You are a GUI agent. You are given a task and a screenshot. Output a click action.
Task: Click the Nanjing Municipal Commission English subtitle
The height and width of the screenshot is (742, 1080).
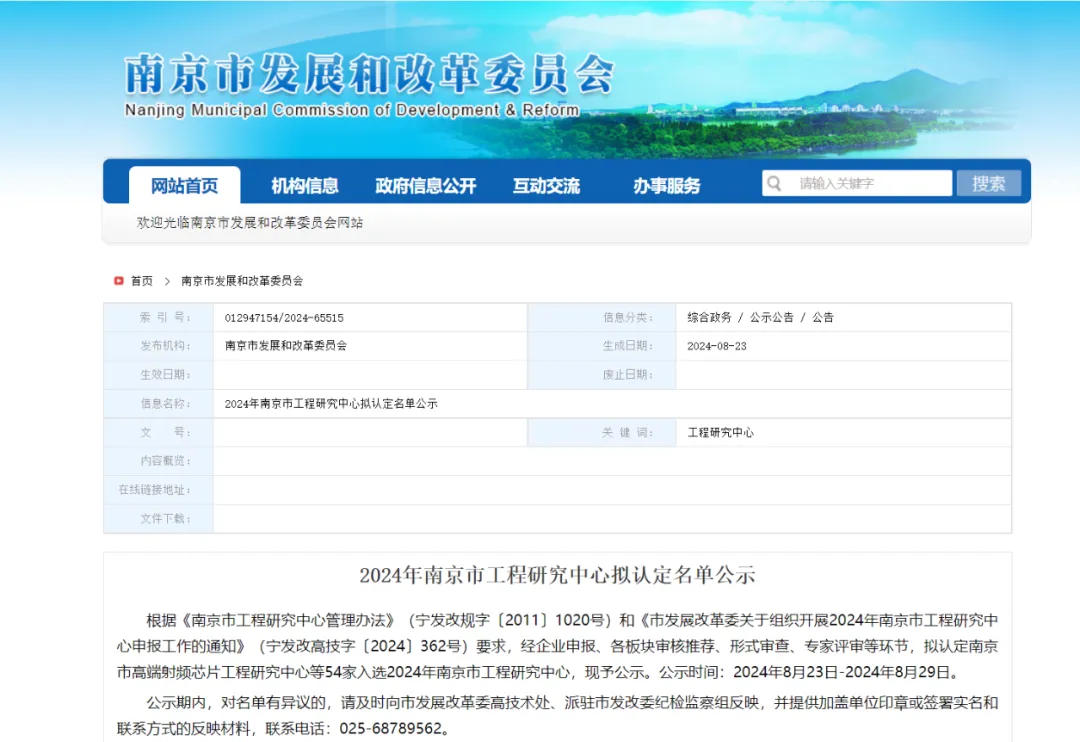[352, 110]
